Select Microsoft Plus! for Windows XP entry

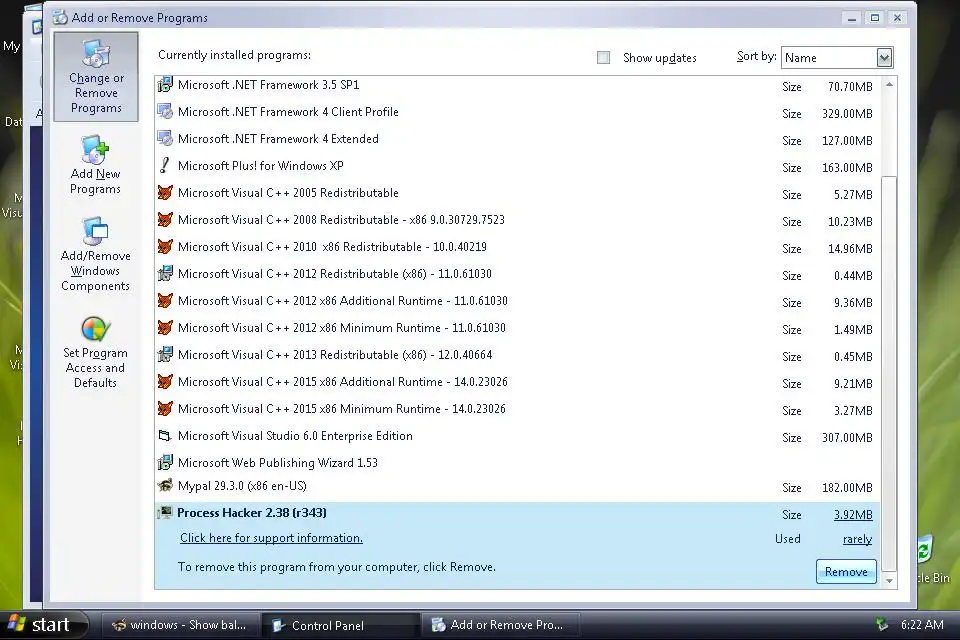tap(518, 166)
